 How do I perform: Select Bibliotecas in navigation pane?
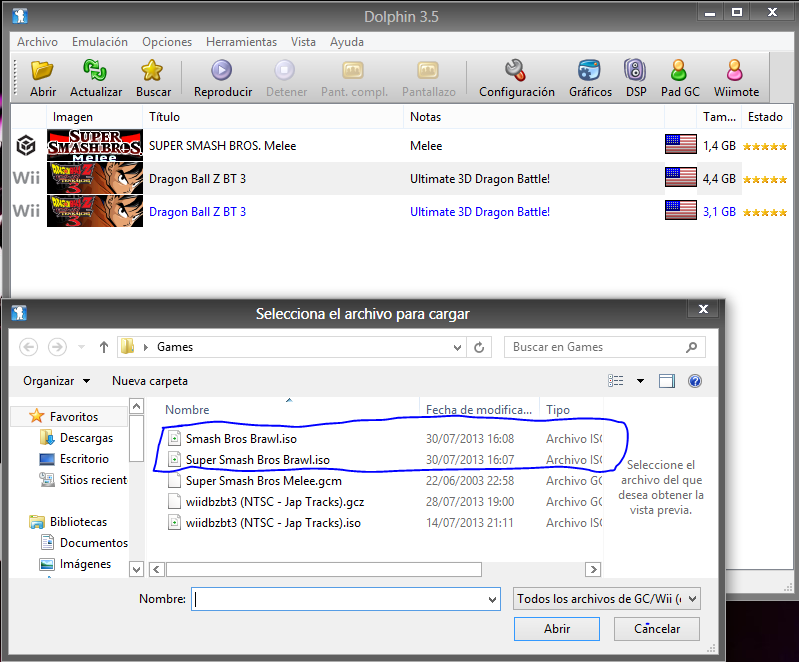click(78, 522)
